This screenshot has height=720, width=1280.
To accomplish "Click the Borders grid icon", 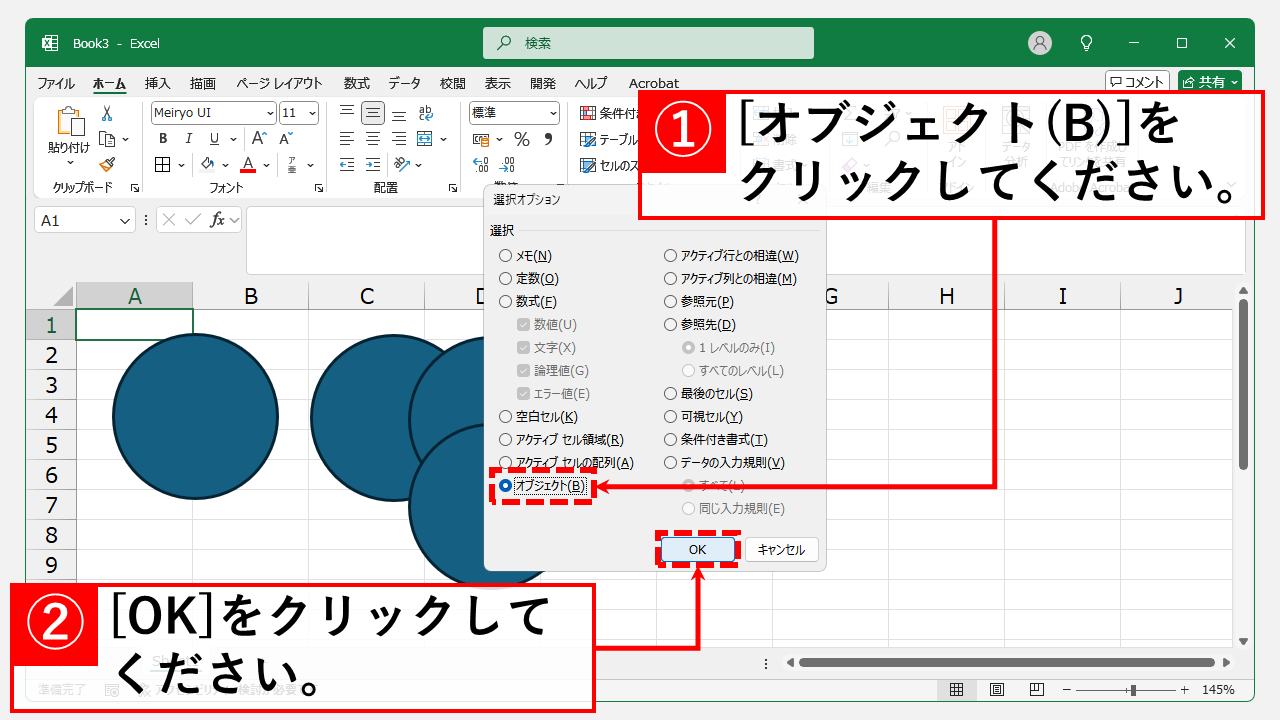I will click(163, 164).
